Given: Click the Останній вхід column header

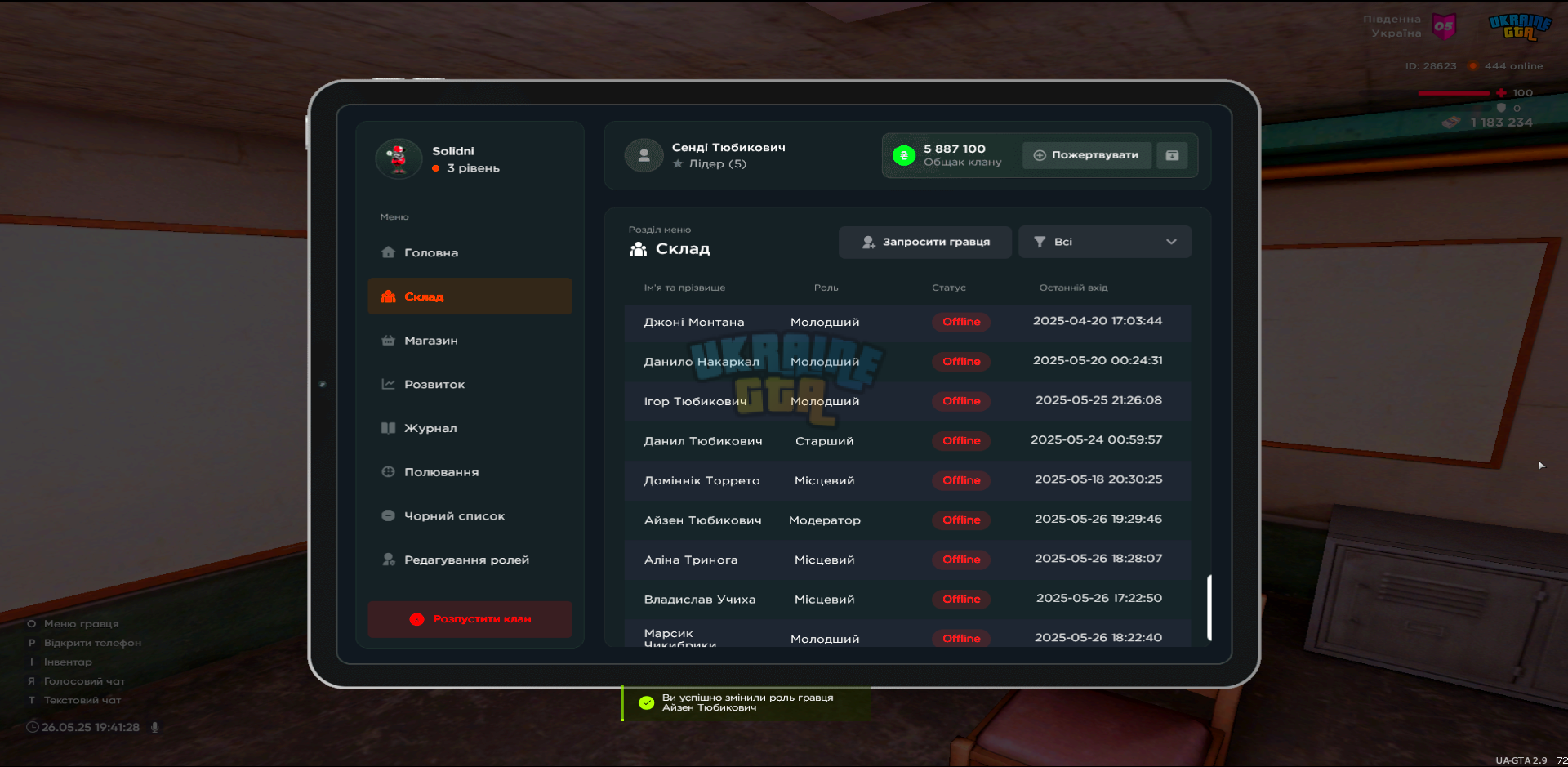Looking at the screenshot, I should [1074, 288].
